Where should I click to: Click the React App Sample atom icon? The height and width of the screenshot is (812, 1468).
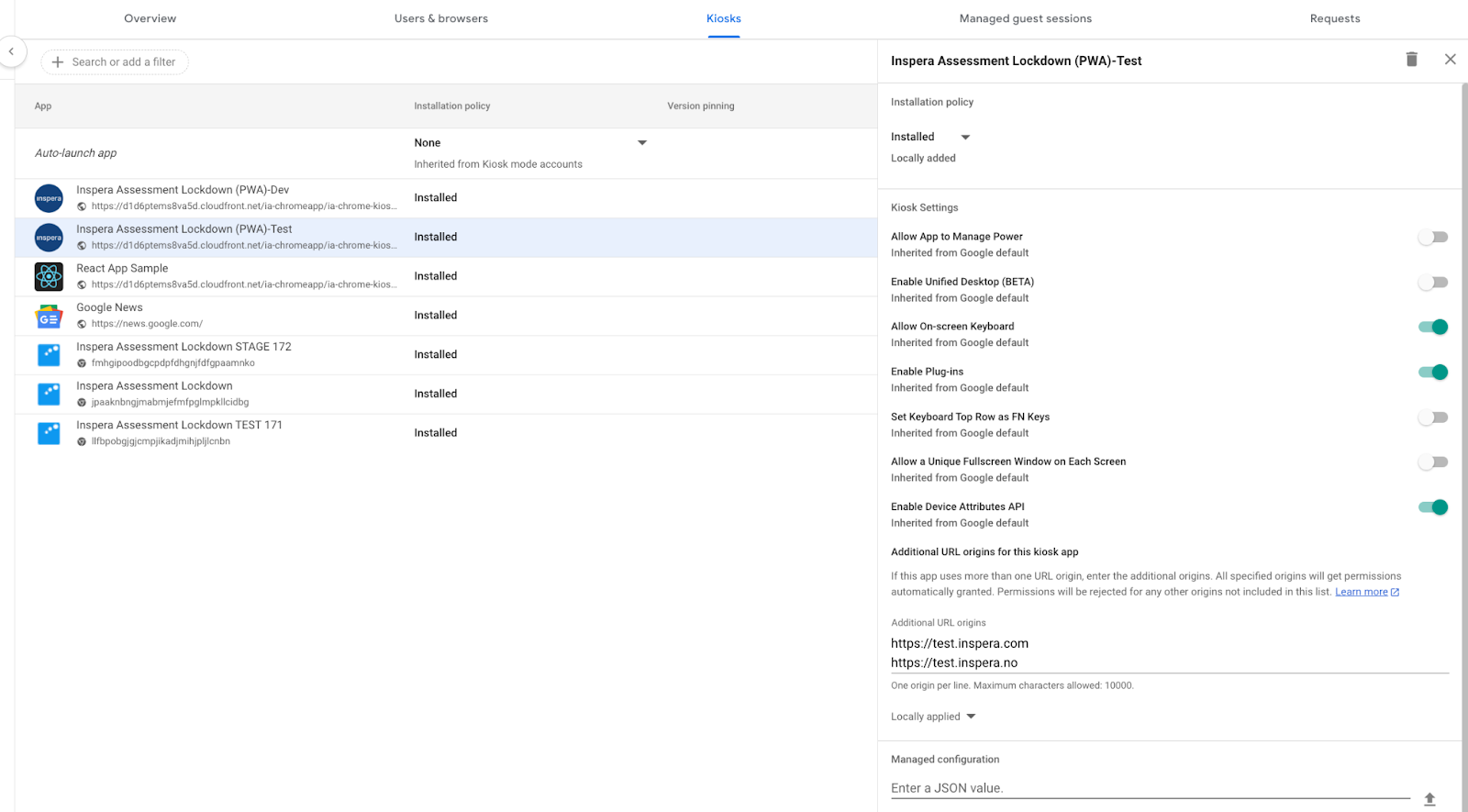(x=49, y=276)
